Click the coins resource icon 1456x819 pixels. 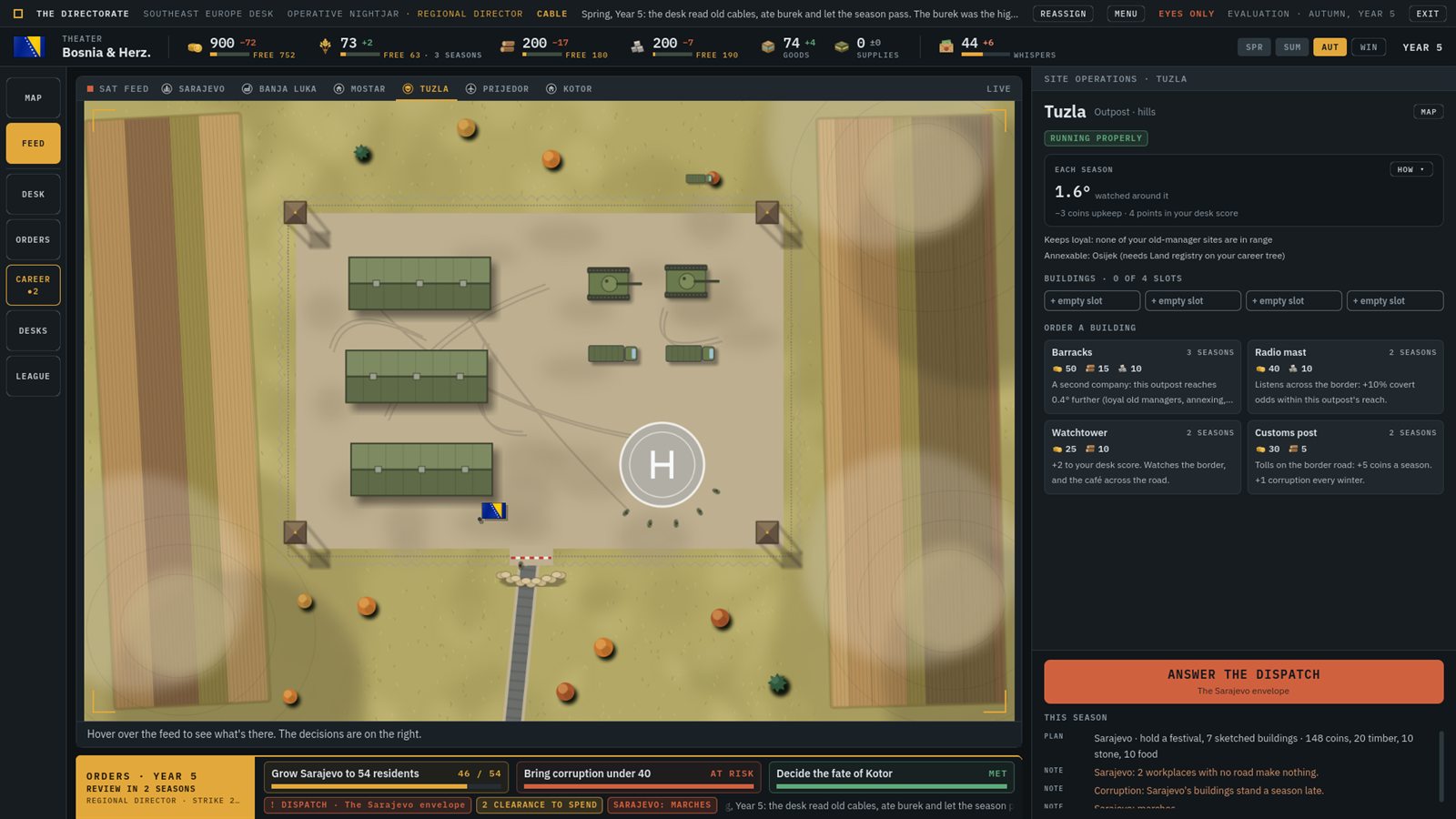[x=195, y=47]
